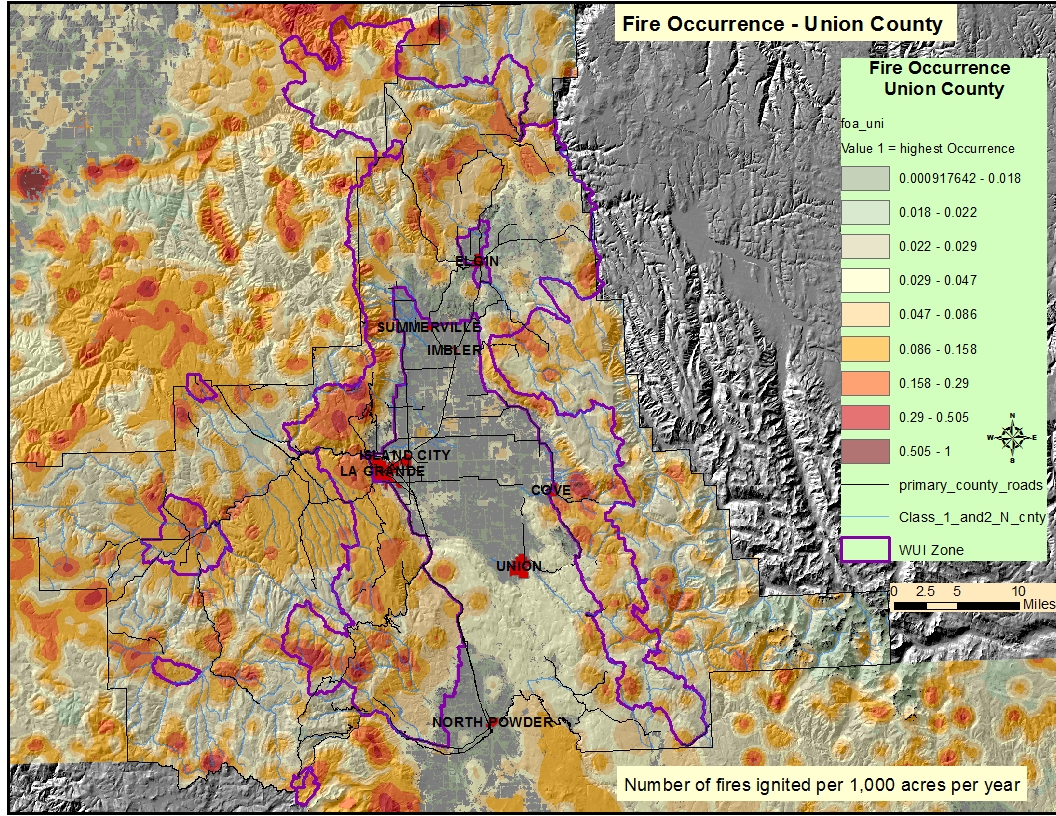This screenshot has height=816, width=1056.
Task: Click the 'IMBLER' city label
Action: pos(455,350)
